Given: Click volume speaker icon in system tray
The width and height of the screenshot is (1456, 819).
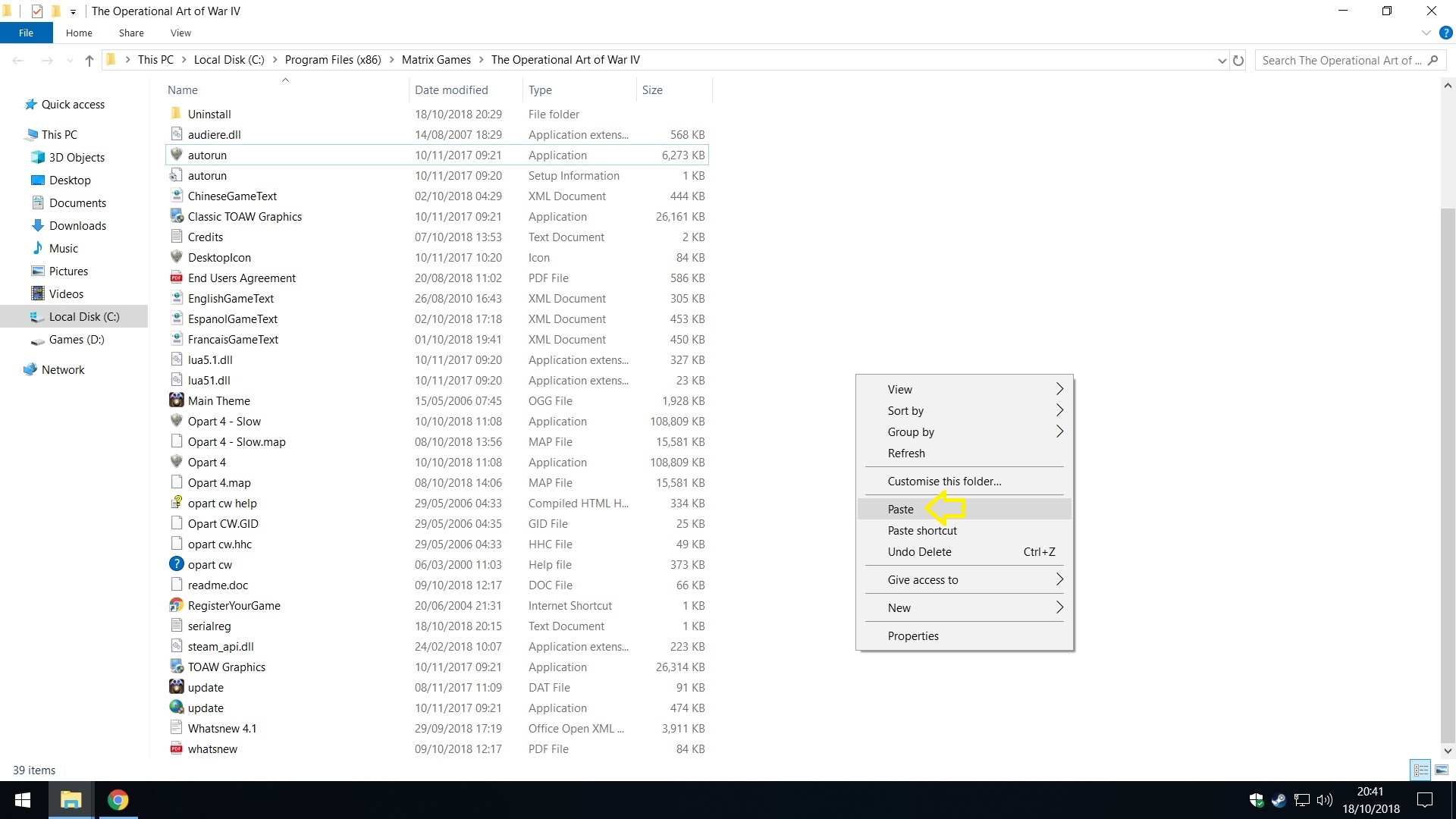Looking at the screenshot, I should [1325, 800].
